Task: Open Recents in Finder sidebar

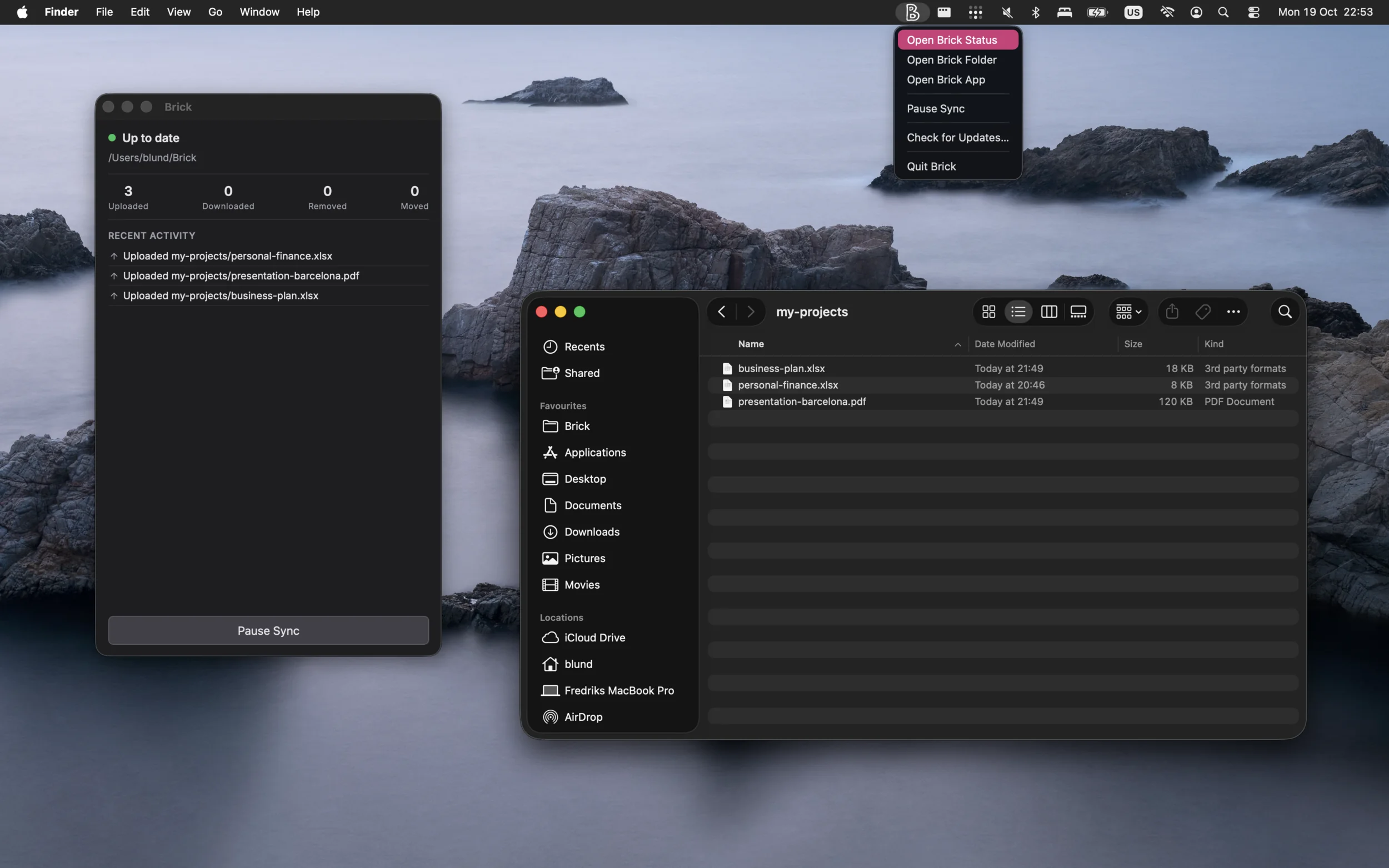Action: [612, 347]
